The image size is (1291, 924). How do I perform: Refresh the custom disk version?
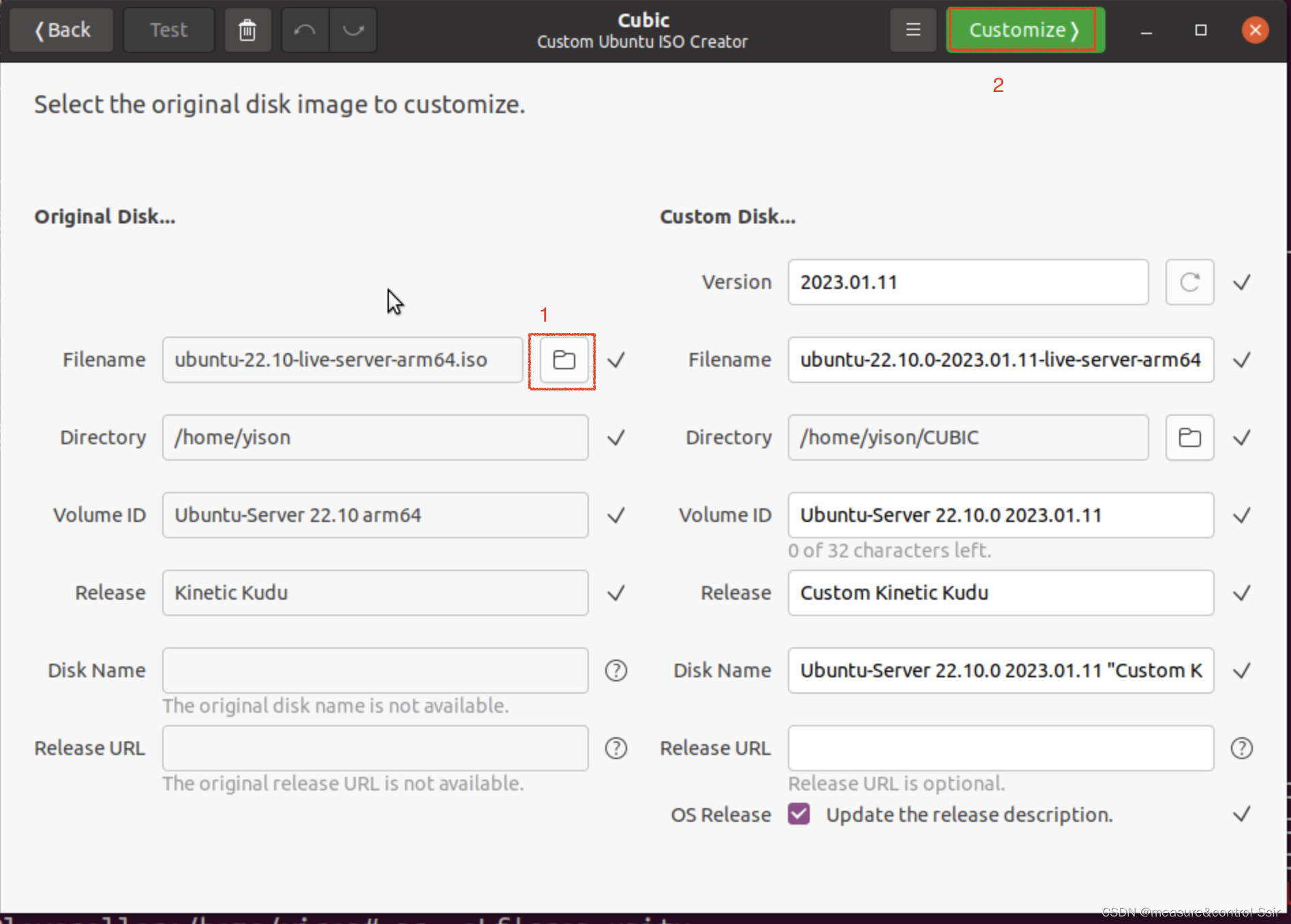point(1189,282)
